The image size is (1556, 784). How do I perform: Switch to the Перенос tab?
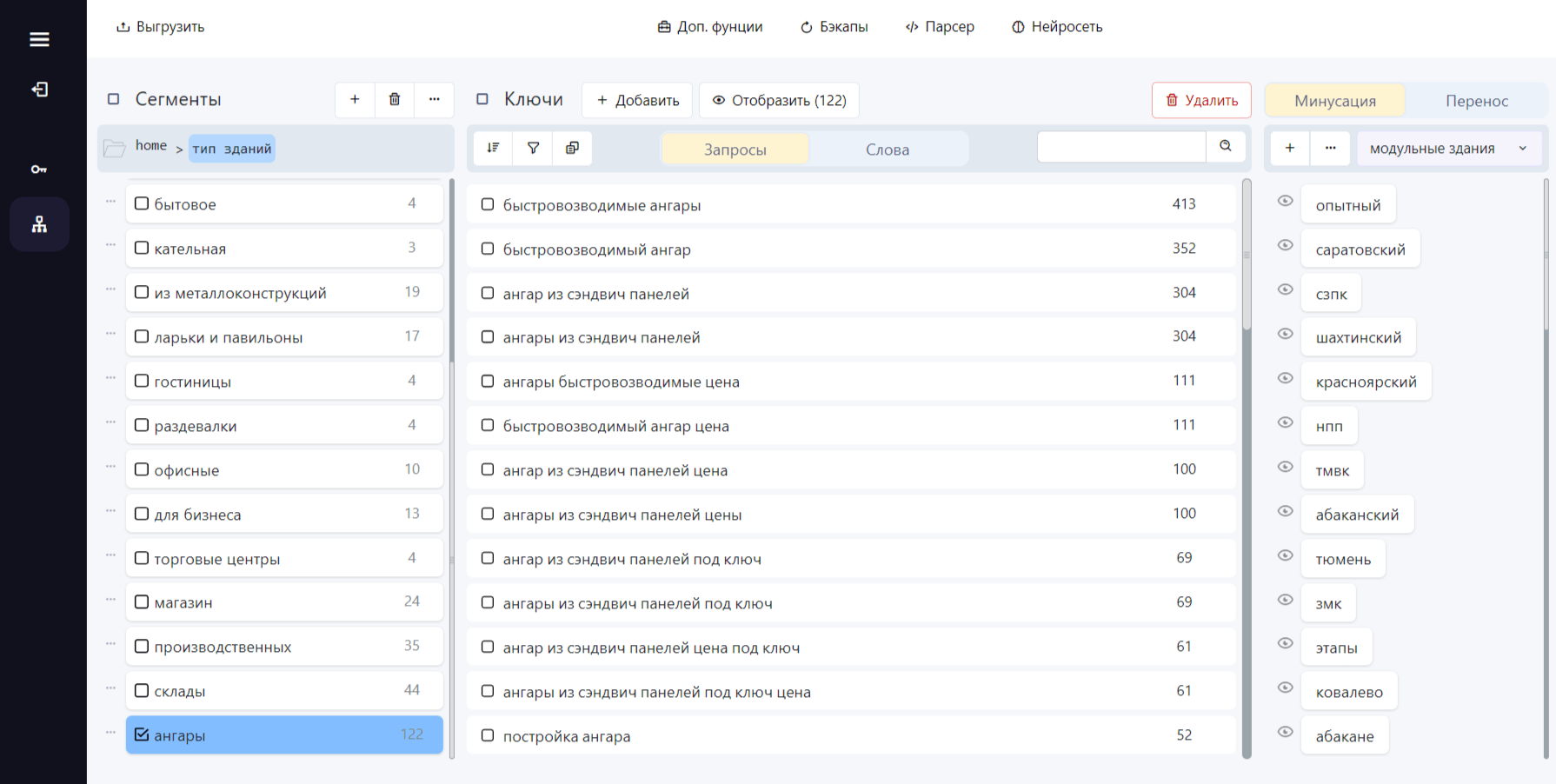click(x=1476, y=101)
